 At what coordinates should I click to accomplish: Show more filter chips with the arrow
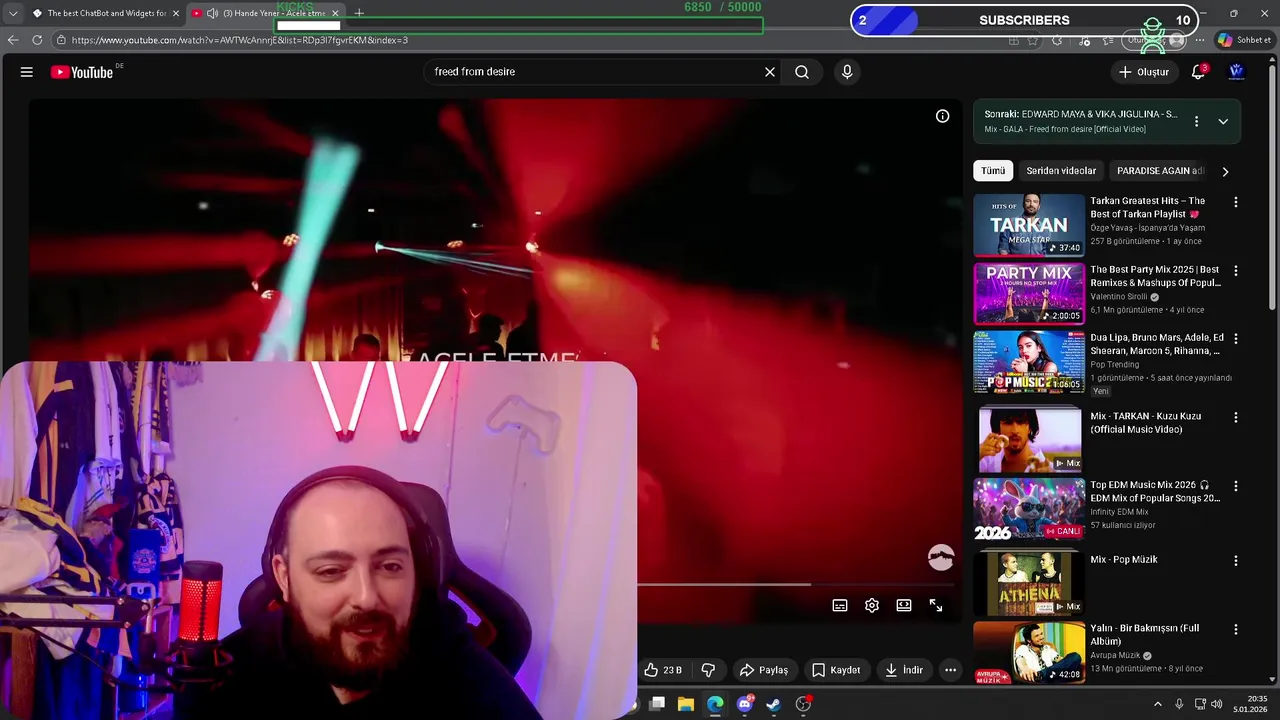[1225, 171]
